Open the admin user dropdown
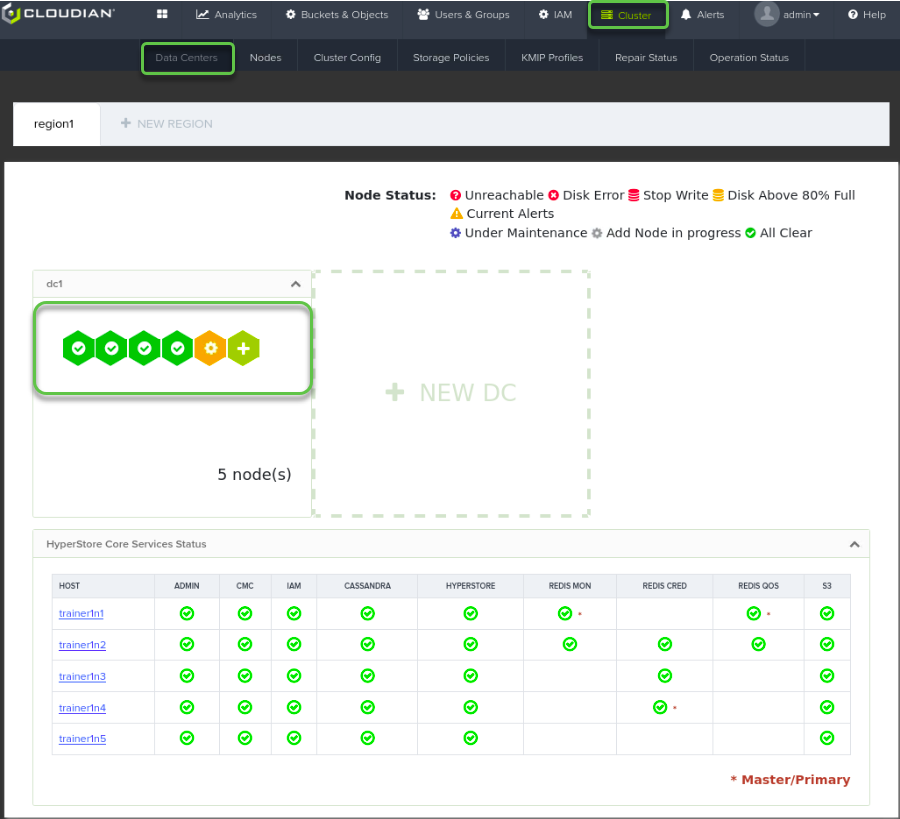This screenshot has height=819, width=900. (787, 14)
